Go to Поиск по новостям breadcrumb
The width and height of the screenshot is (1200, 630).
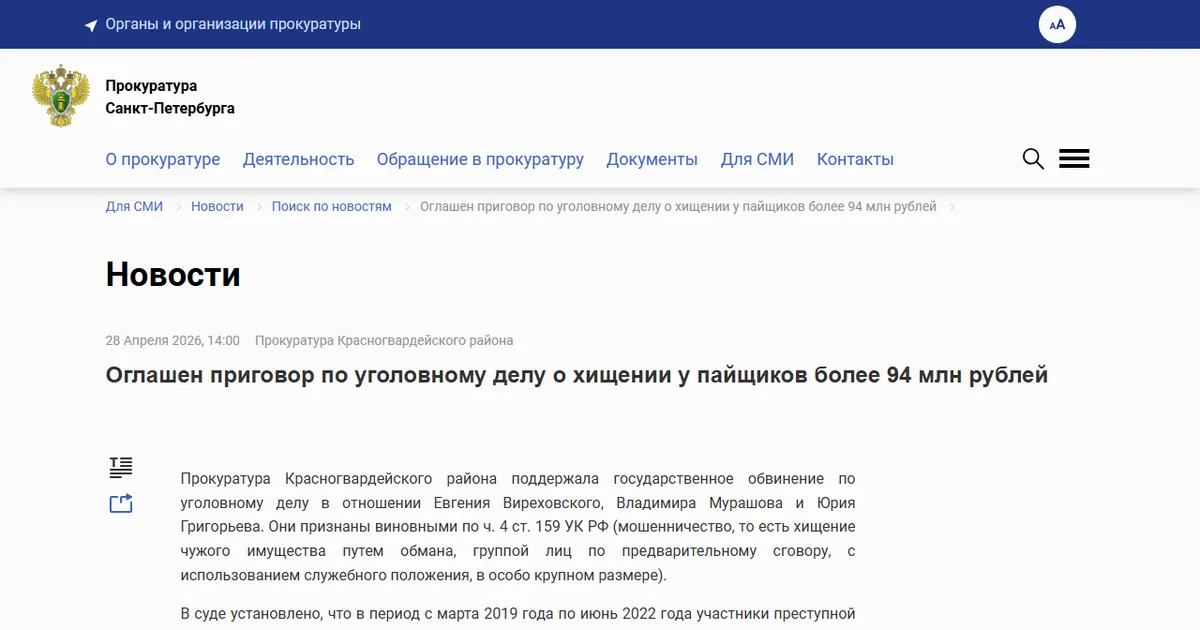coord(332,207)
